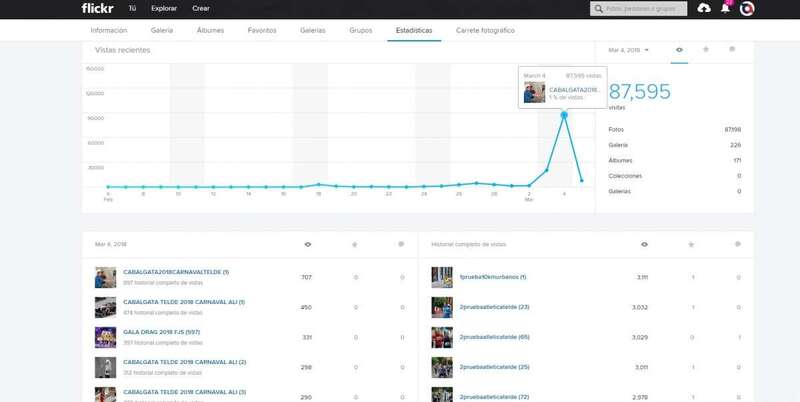The image size is (800, 402).
Task: Sort all-time list by favorites star icon
Action: pos(690,244)
